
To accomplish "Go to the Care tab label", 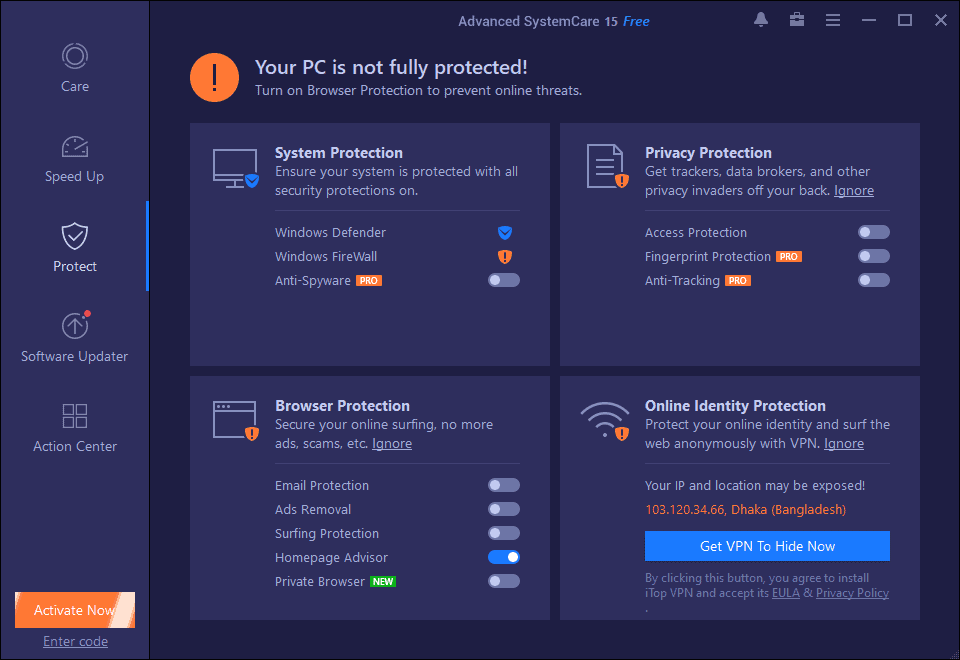I will click(x=75, y=86).
